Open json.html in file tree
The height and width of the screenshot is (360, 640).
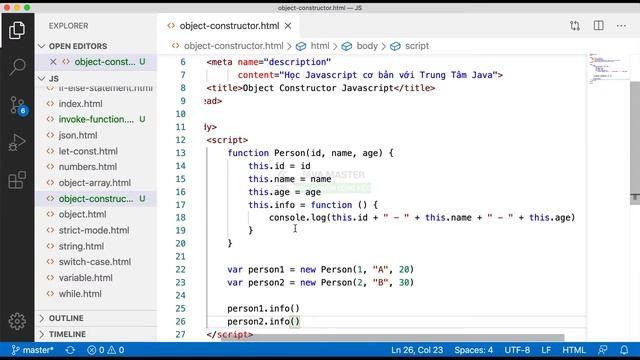(78, 135)
